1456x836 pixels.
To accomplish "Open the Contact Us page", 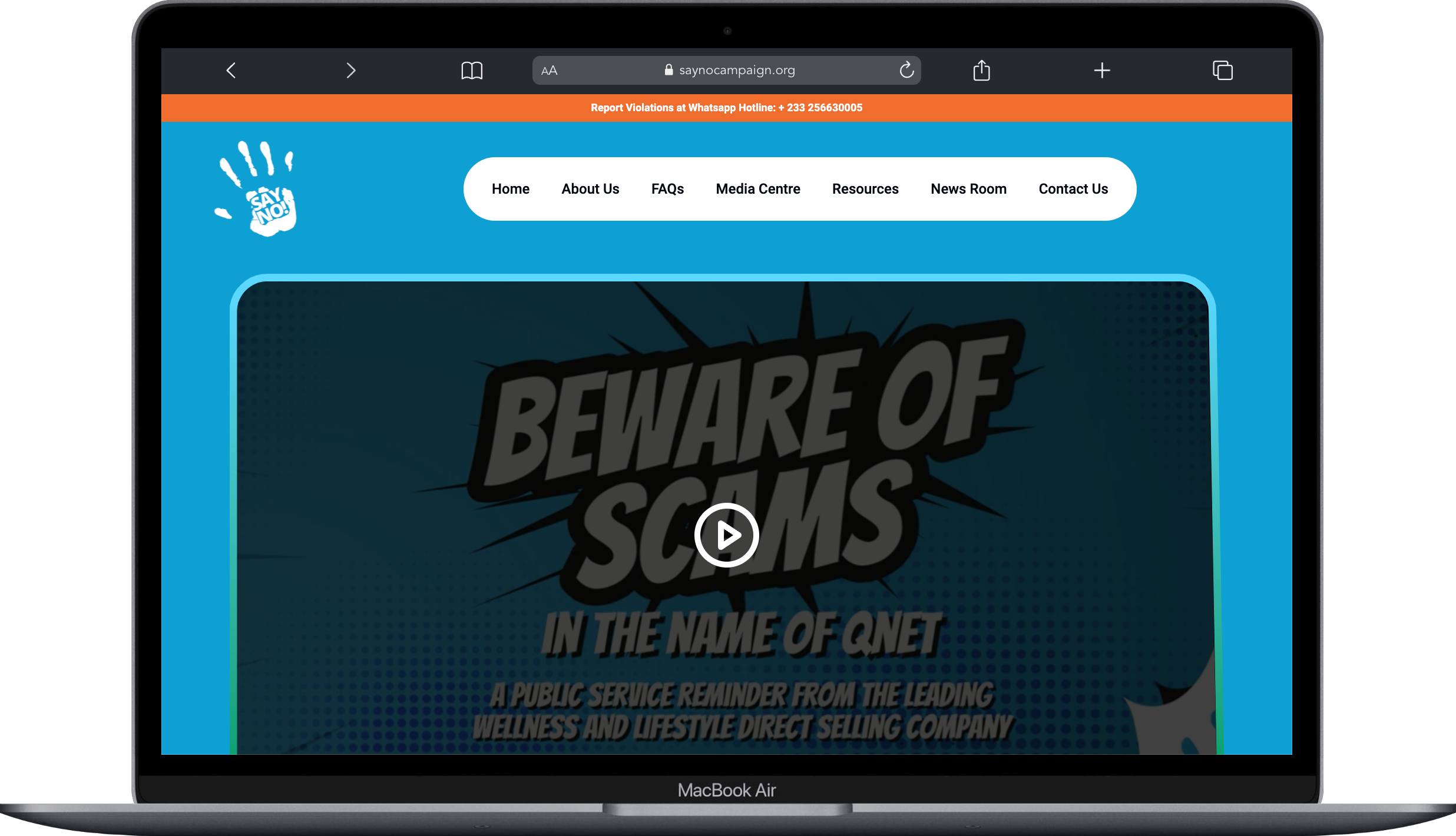I will click(1073, 189).
